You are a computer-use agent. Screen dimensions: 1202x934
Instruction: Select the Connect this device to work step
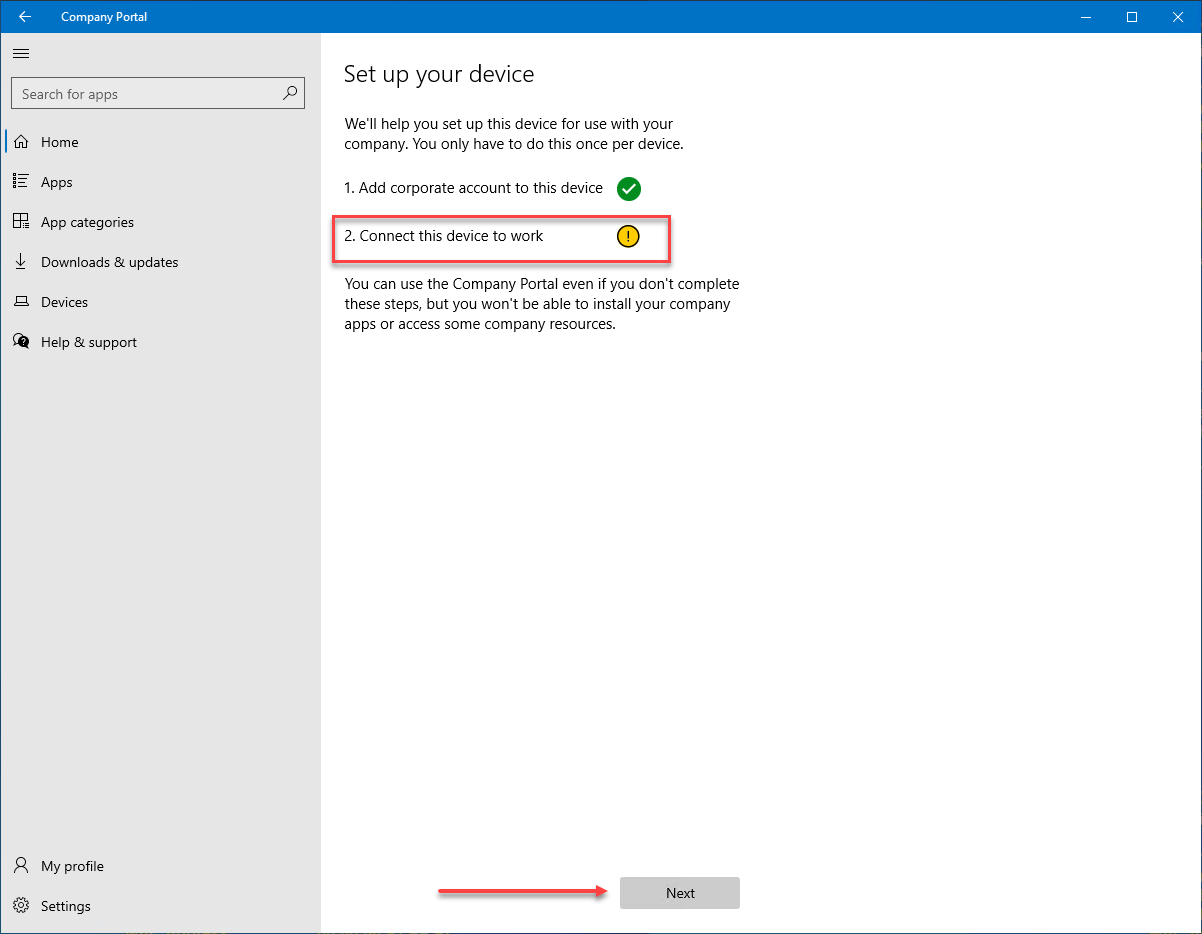point(443,236)
